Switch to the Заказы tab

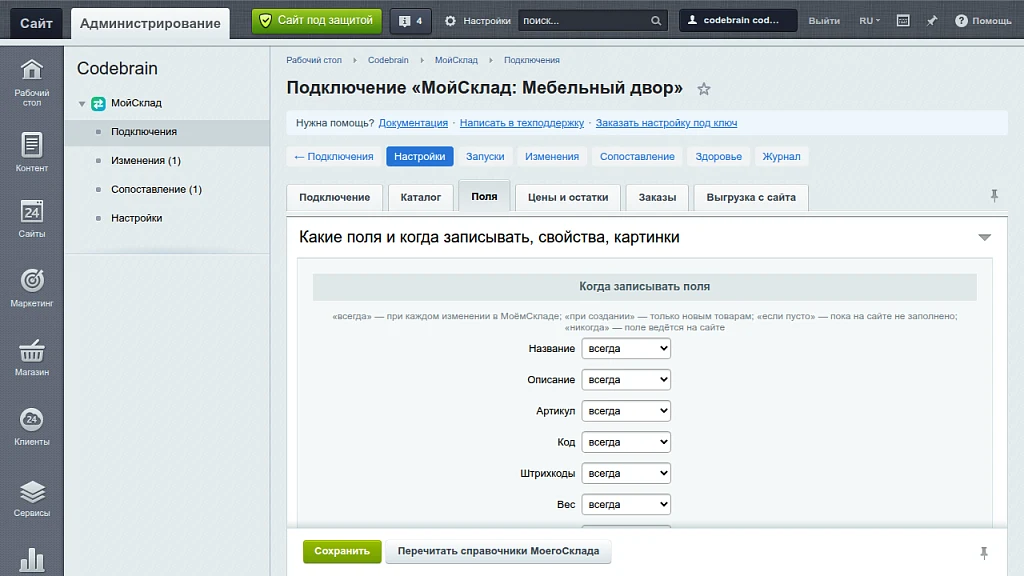(x=657, y=197)
